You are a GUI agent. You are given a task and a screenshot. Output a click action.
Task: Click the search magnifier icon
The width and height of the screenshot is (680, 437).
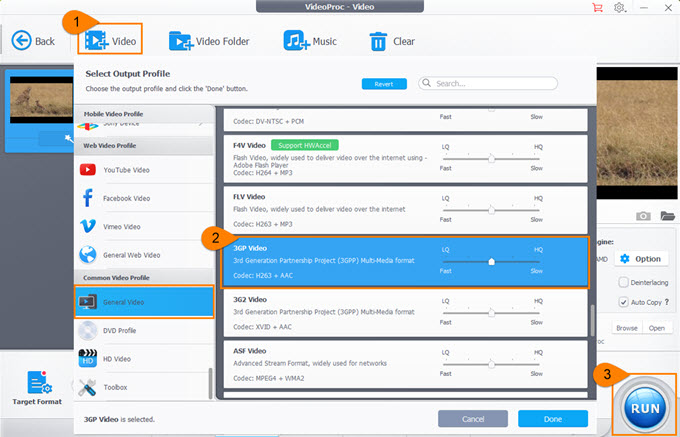click(427, 83)
